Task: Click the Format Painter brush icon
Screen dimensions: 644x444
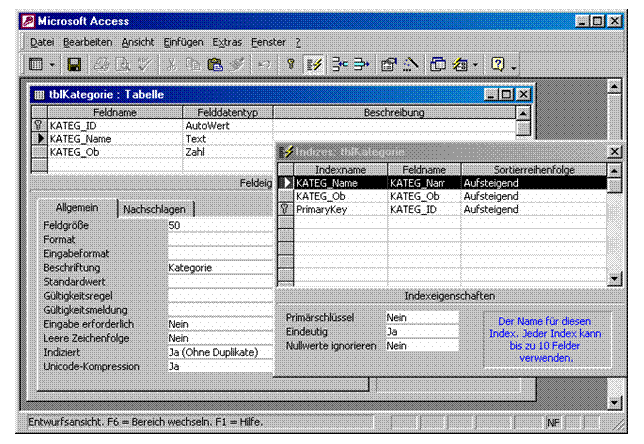Action: (x=237, y=64)
